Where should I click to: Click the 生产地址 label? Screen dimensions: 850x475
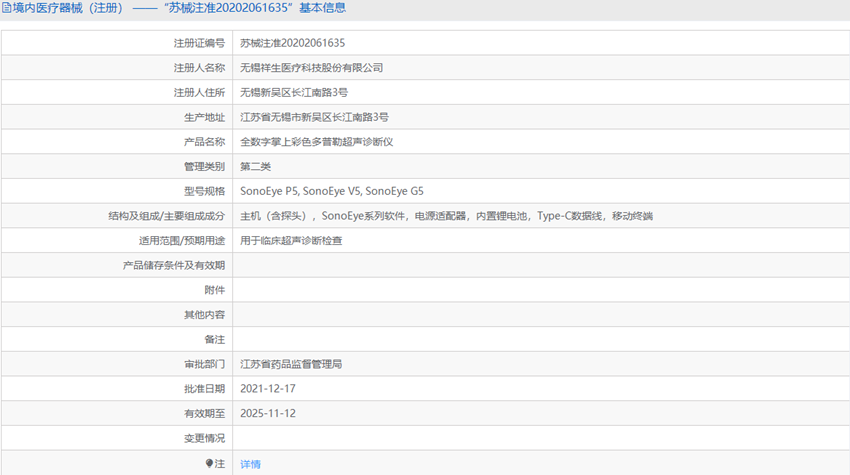(204, 117)
